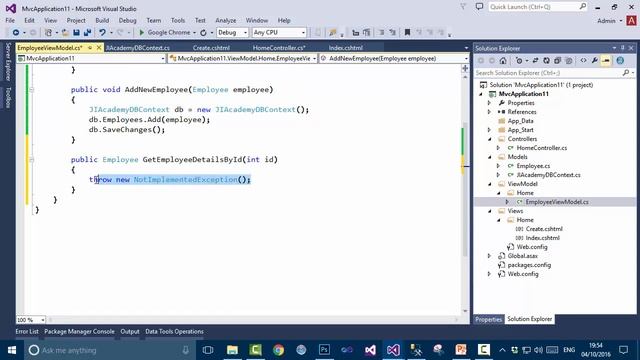The image size is (640, 360).
Task: Open the Debug configuration dropdown
Action: [x=232, y=32]
